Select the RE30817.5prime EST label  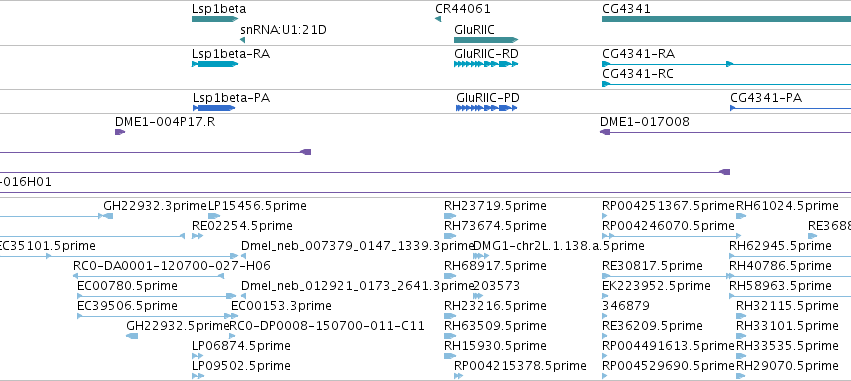point(652,266)
